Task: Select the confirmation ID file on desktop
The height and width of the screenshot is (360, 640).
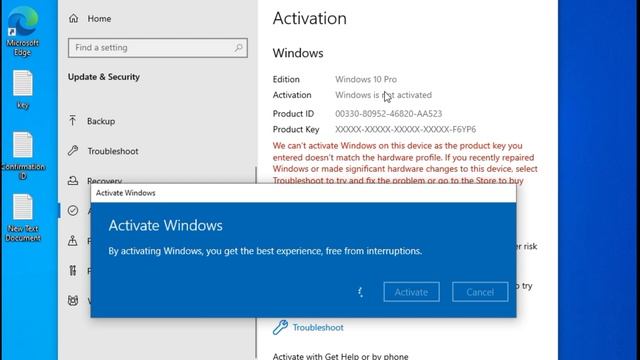Action: tap(22, 156)
